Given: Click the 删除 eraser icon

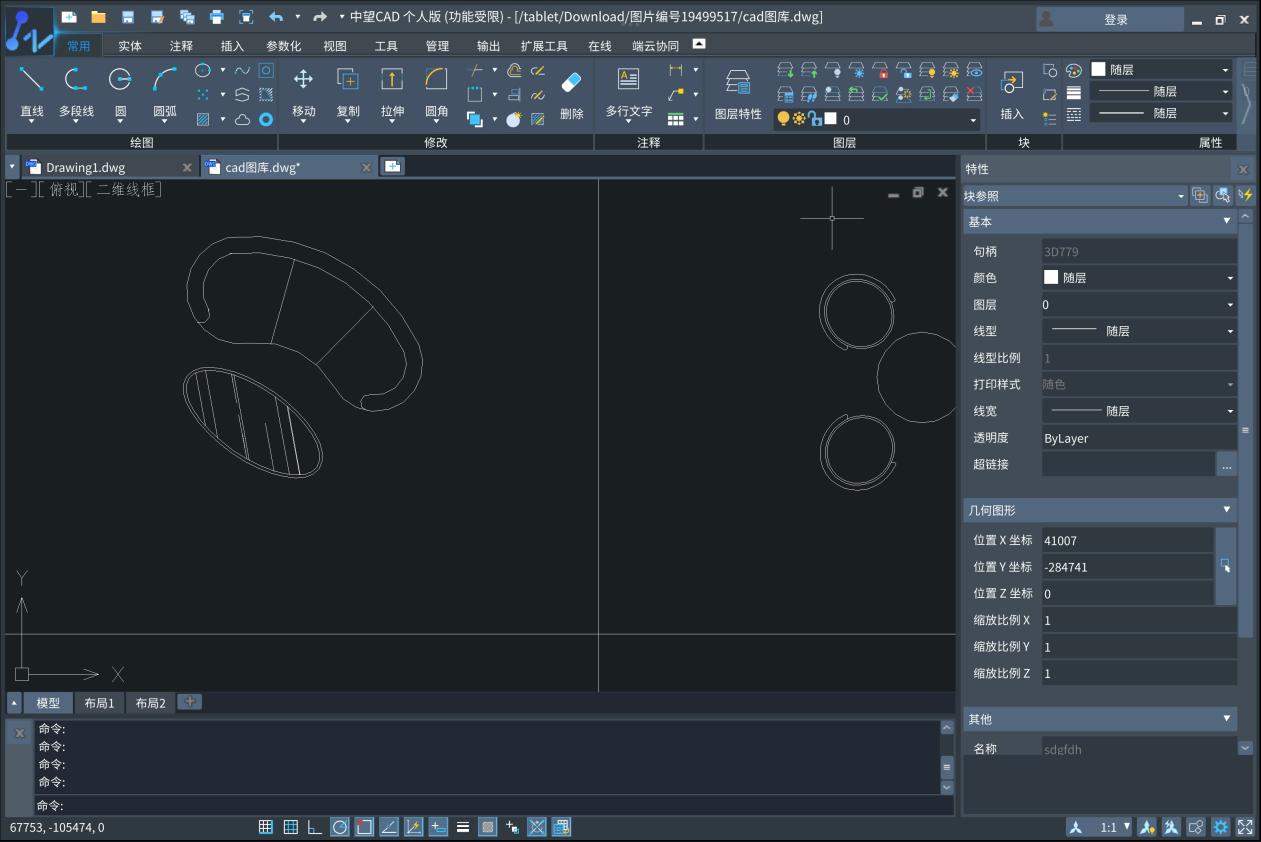Looking at the screenshot, I should (571, 82).
